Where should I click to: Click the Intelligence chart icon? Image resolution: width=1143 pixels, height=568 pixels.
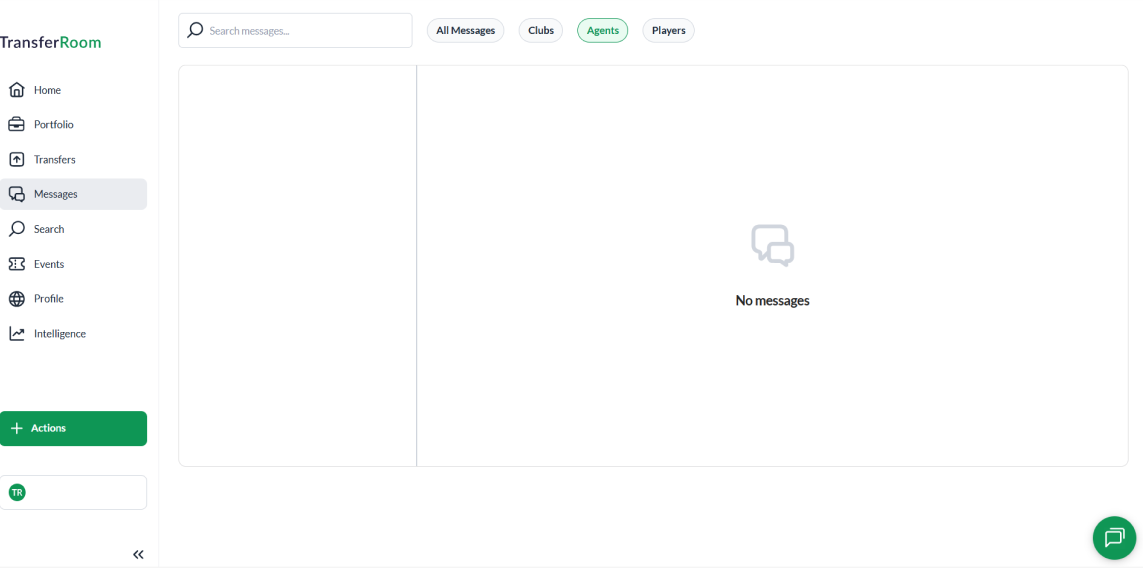pyautogui.click(x=16, y=334)
